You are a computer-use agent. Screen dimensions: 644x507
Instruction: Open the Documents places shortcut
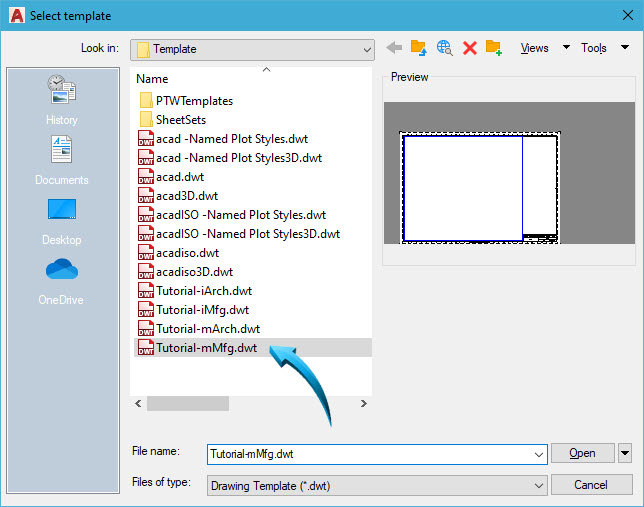pyautogui.click(x=62, y=161)
